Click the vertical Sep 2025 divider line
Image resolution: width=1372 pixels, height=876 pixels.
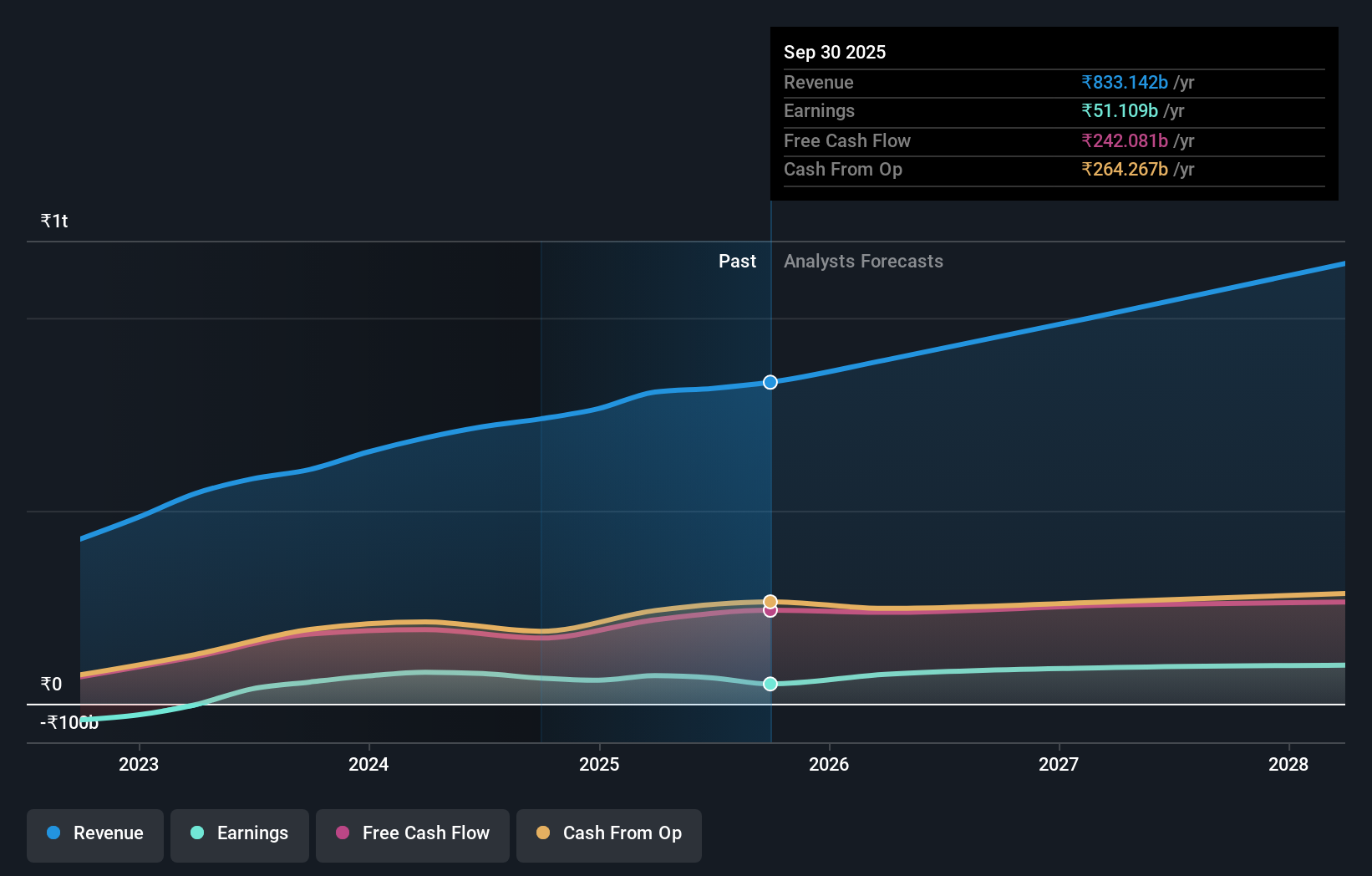point(770,502)
